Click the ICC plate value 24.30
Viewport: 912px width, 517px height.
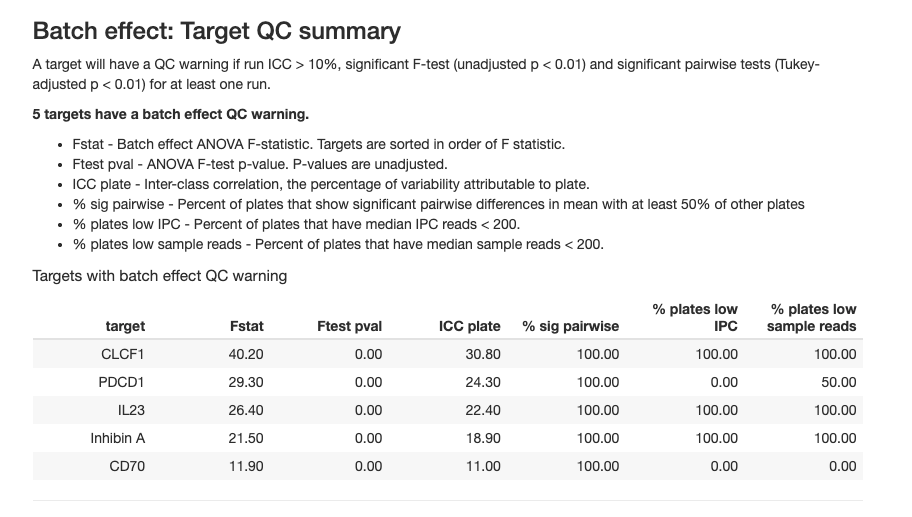click(x=484, y=382)
